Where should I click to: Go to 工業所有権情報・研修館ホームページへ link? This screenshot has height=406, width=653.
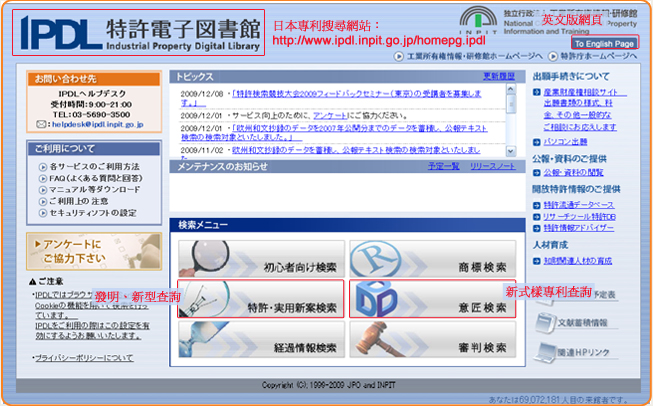coord(474,56)
